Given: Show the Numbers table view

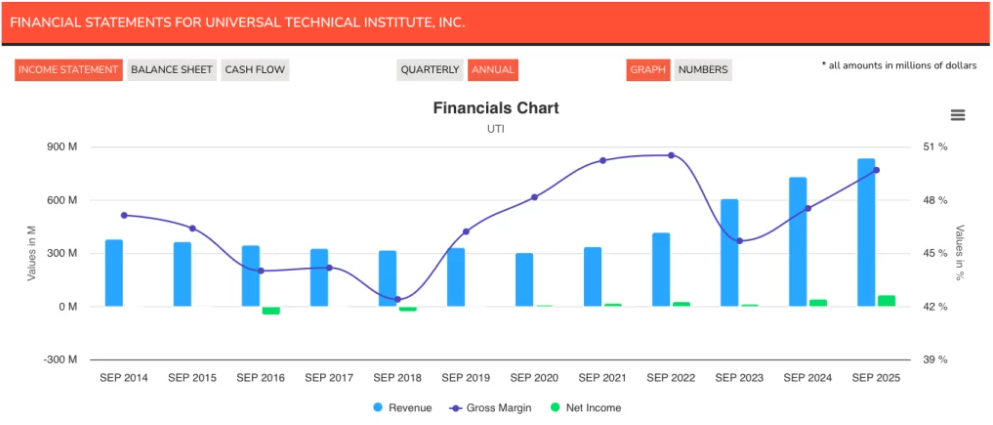Looking at the screenshot, I should 703,70.
